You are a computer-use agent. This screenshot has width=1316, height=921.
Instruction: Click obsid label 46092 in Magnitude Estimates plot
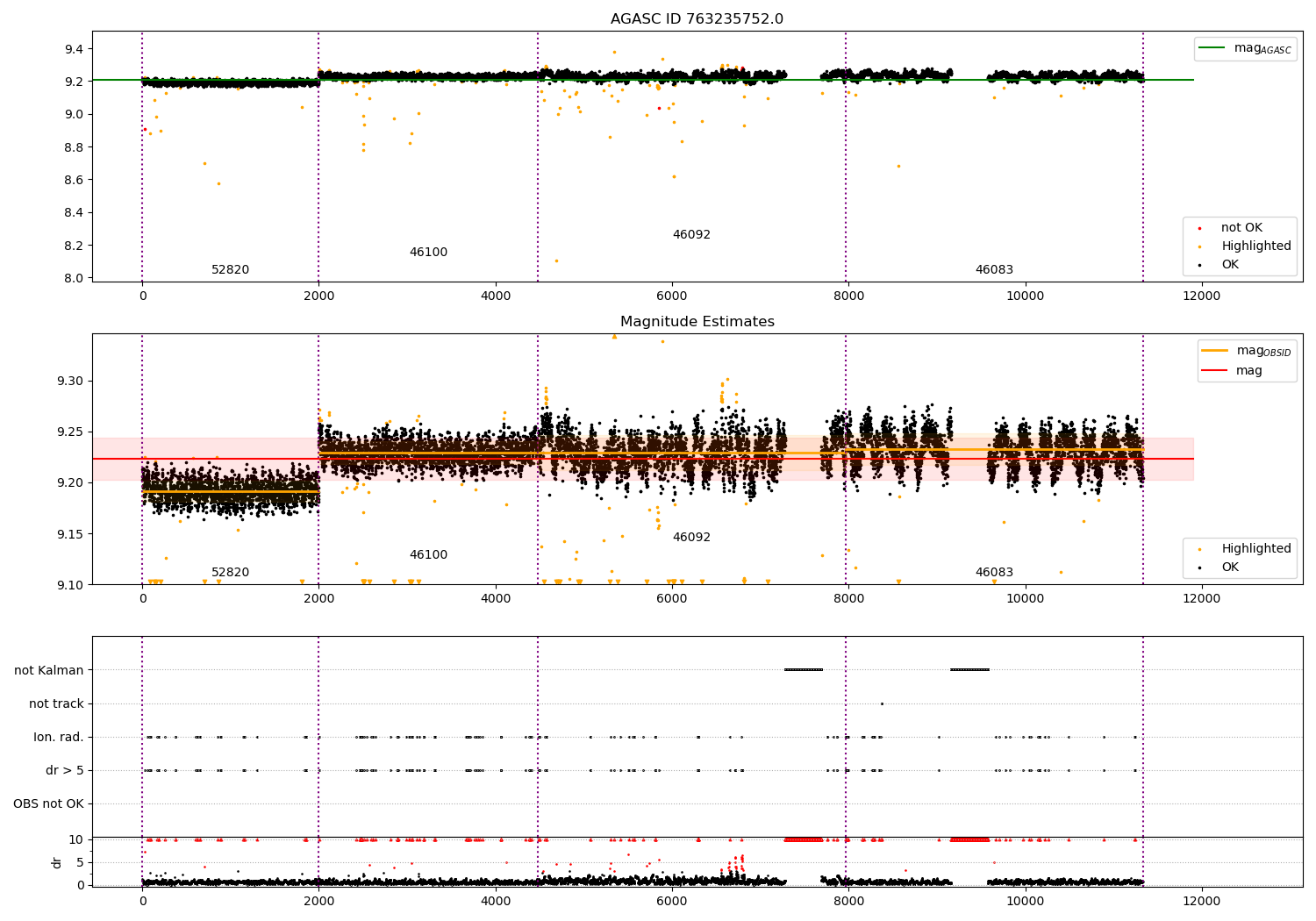tap(691, 538)
